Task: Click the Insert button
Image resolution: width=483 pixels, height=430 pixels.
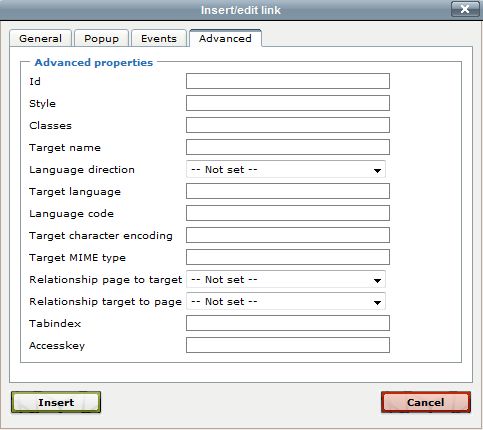Action: [56, 402]
